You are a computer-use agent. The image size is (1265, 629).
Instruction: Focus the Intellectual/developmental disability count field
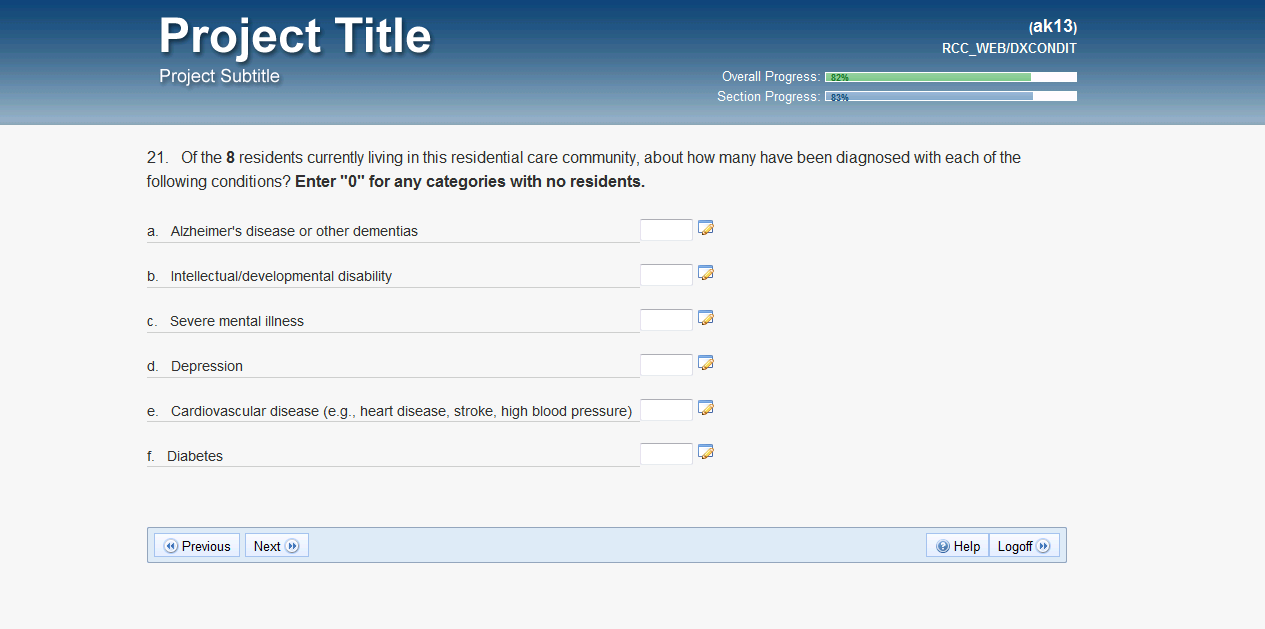click(666, 275)
